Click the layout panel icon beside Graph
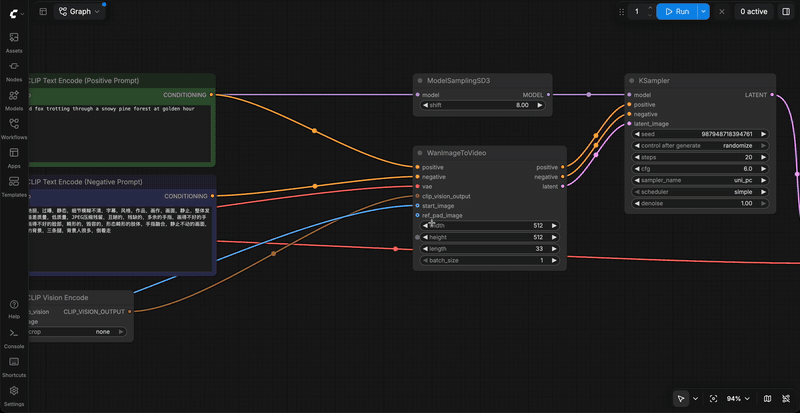Viewport: 800px width, 413px height. [x=43, y=12]
